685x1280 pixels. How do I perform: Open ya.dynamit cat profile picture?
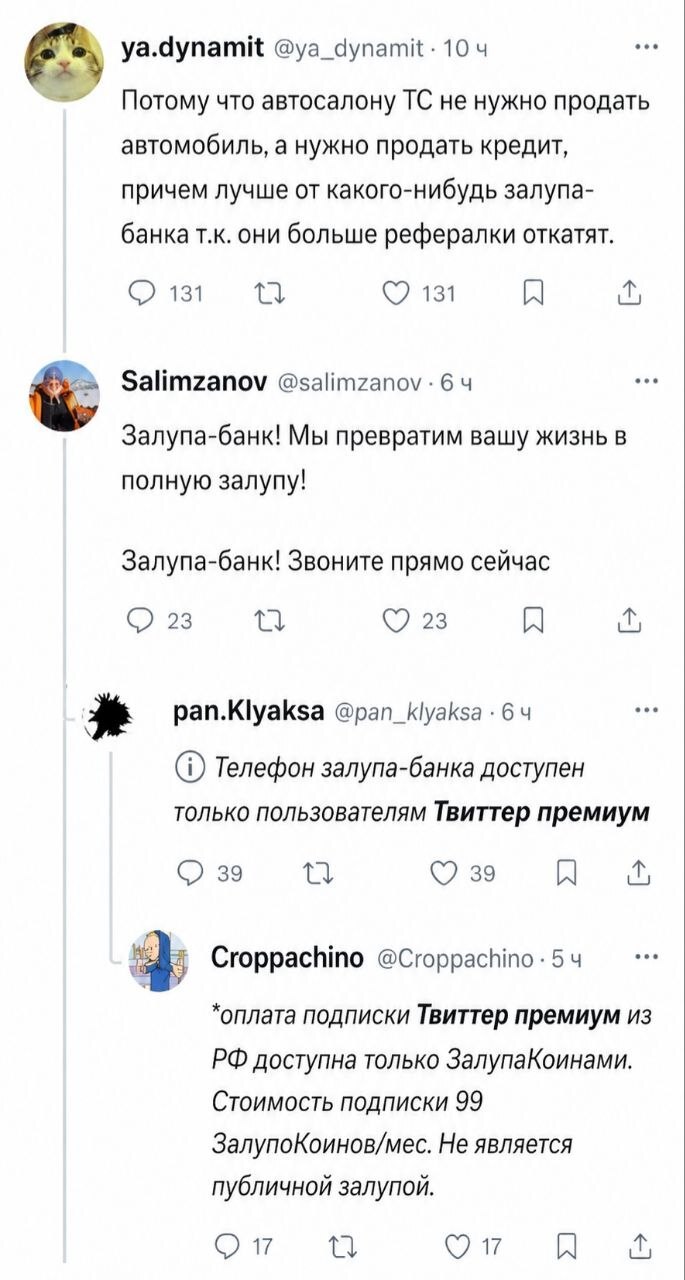[63, 63]
